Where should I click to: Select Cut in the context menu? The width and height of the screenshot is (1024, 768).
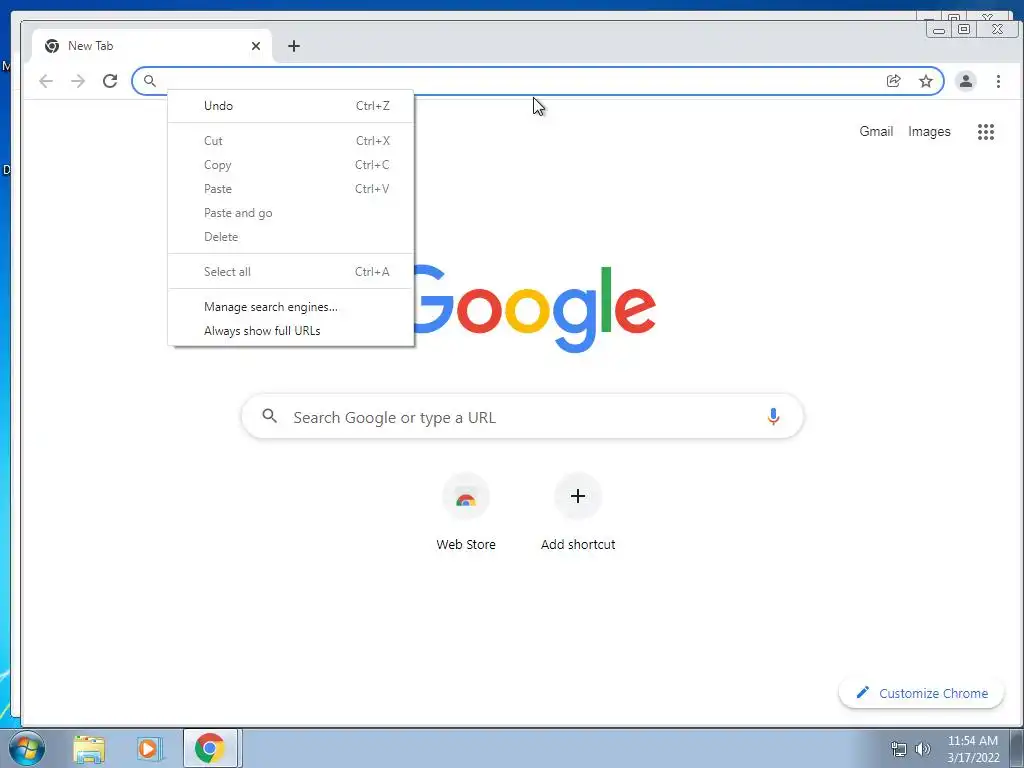point(291,141)
